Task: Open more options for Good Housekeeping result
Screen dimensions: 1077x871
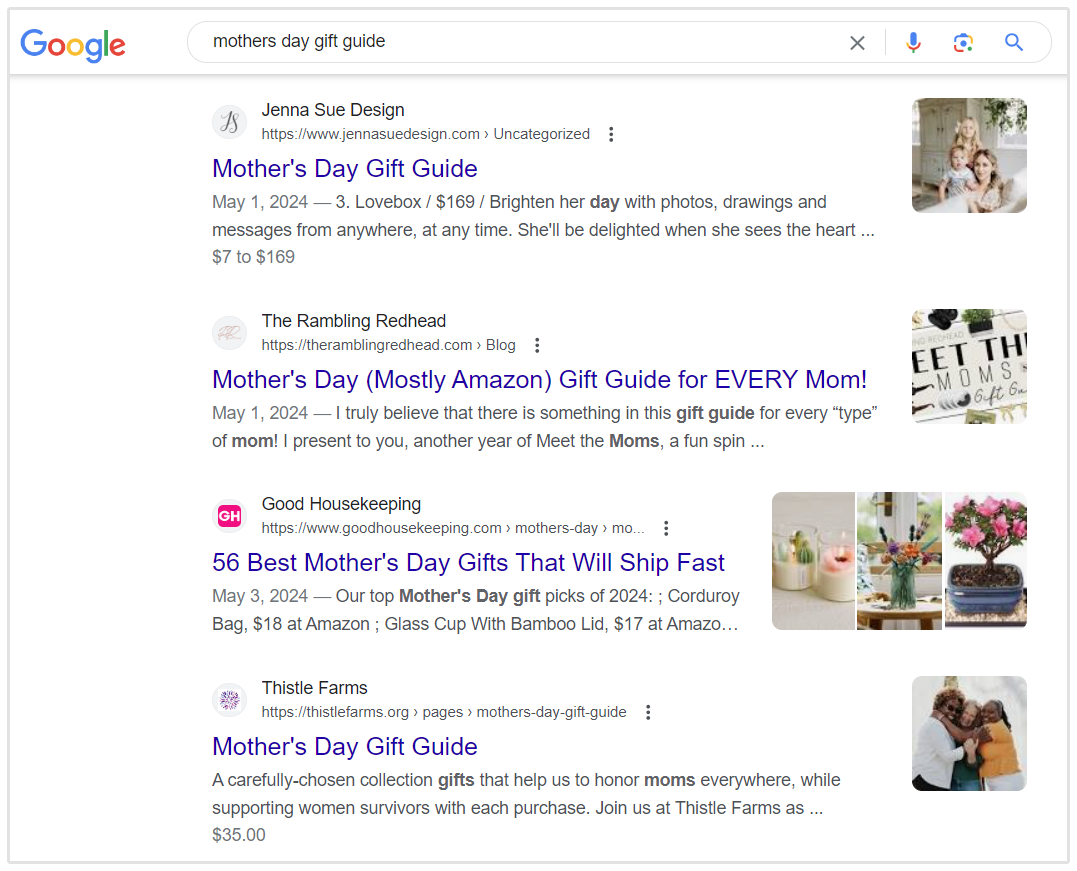Action: pos(666,528)
